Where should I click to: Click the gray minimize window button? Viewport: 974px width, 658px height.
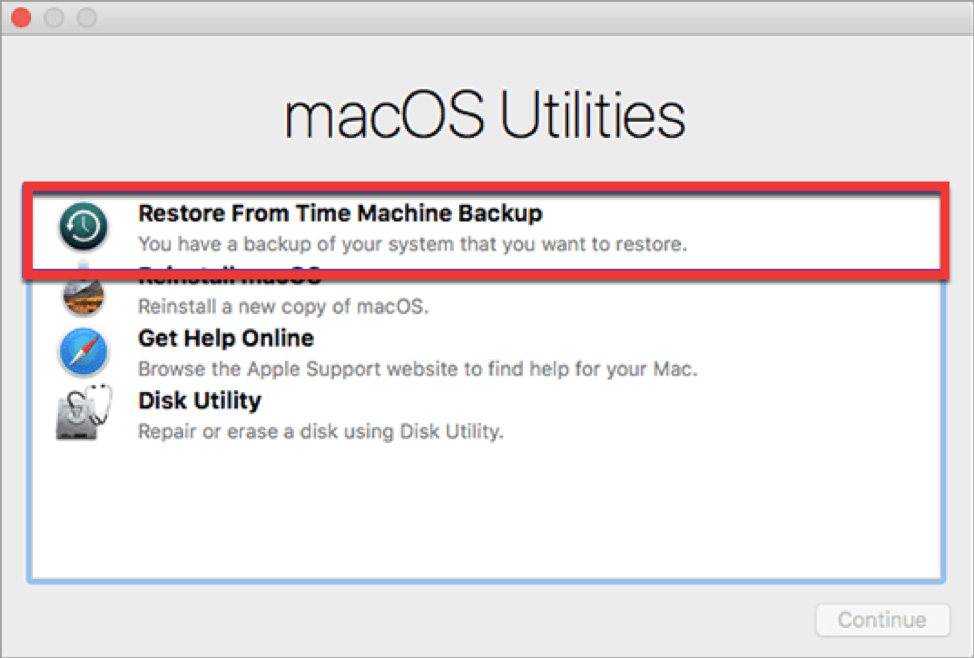(x=54, y=18)
